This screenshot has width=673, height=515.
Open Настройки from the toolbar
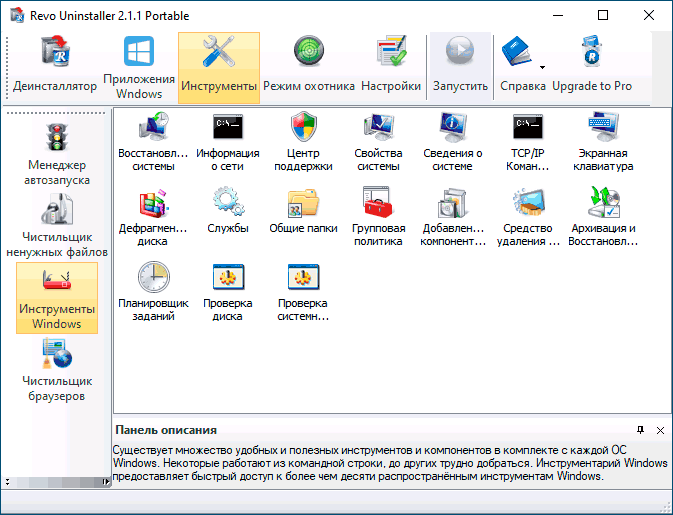(x=391, y=67)
